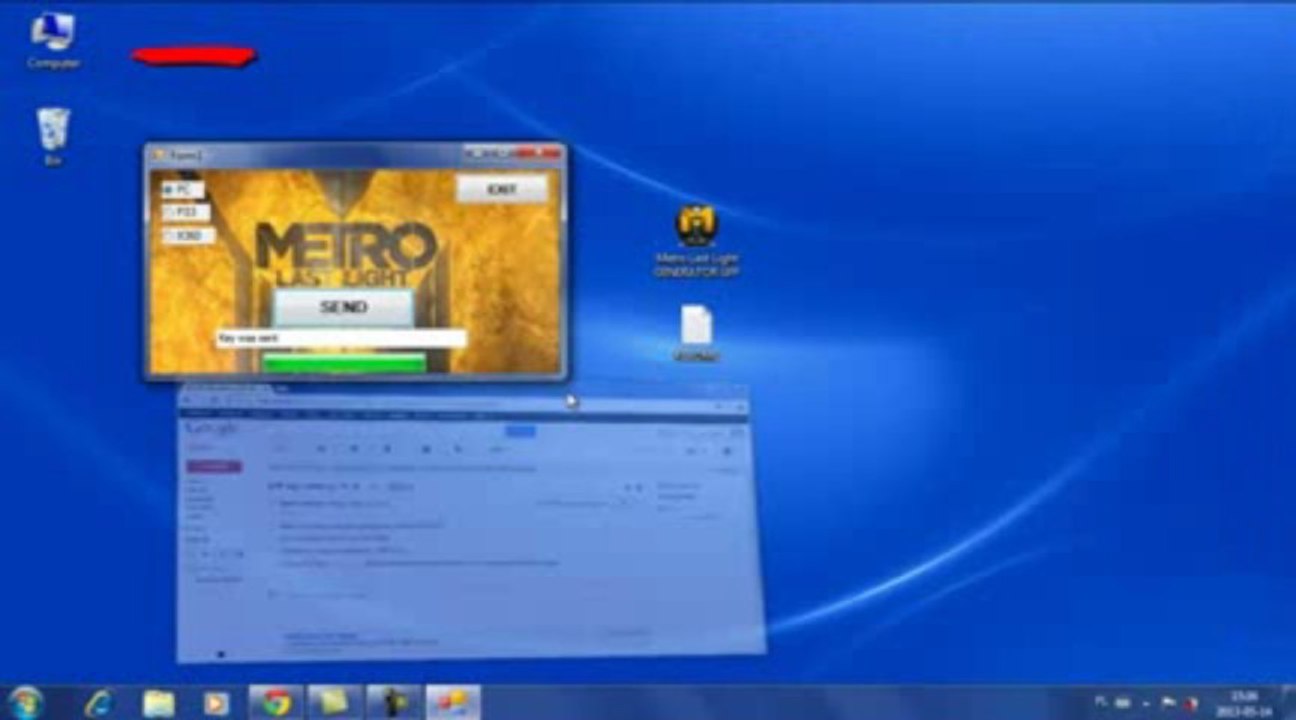Click the SEND button
This screenshot has width=1296, height=720.
point(343,307)
